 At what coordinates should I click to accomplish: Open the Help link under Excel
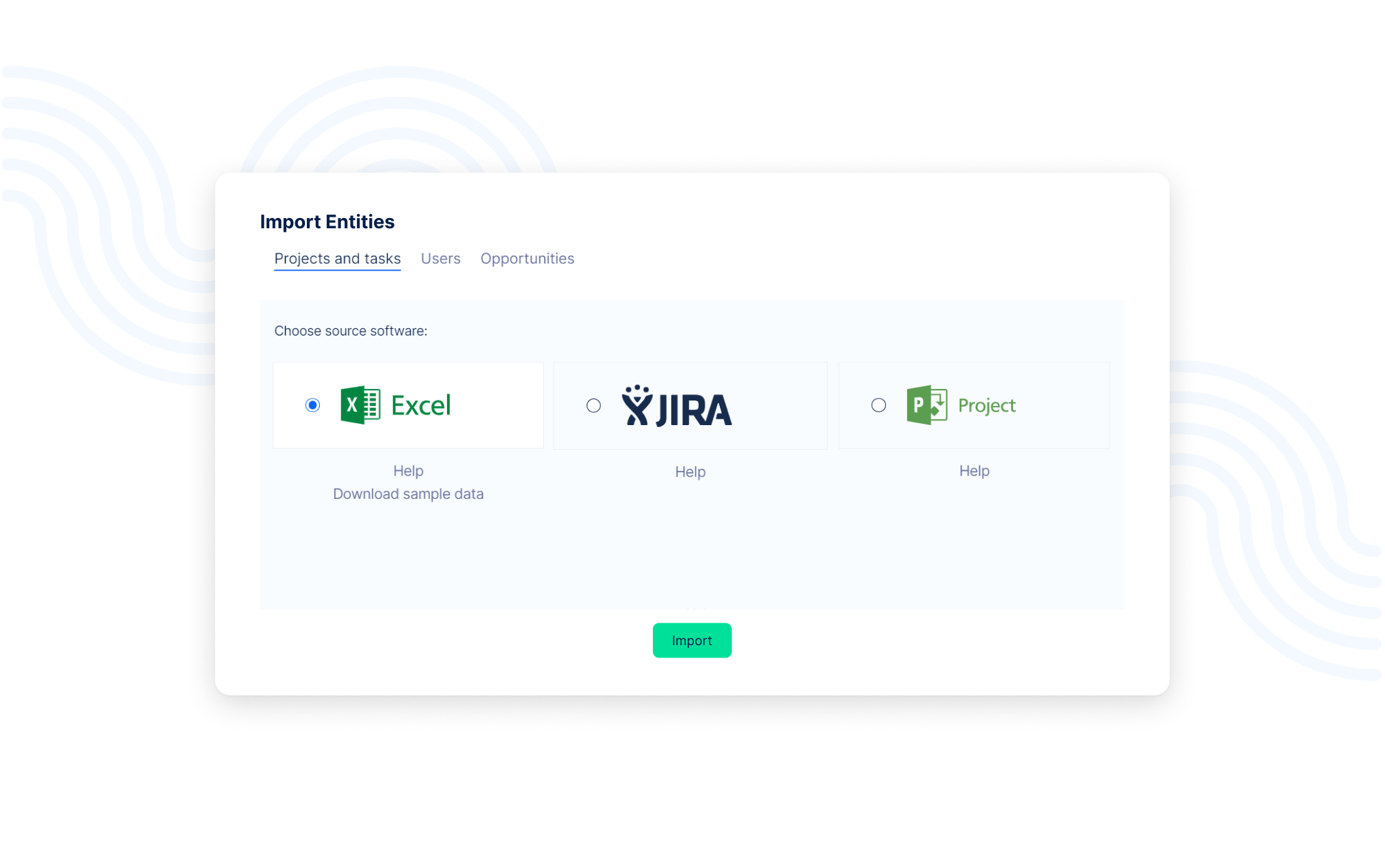click(x=408, y=471)
